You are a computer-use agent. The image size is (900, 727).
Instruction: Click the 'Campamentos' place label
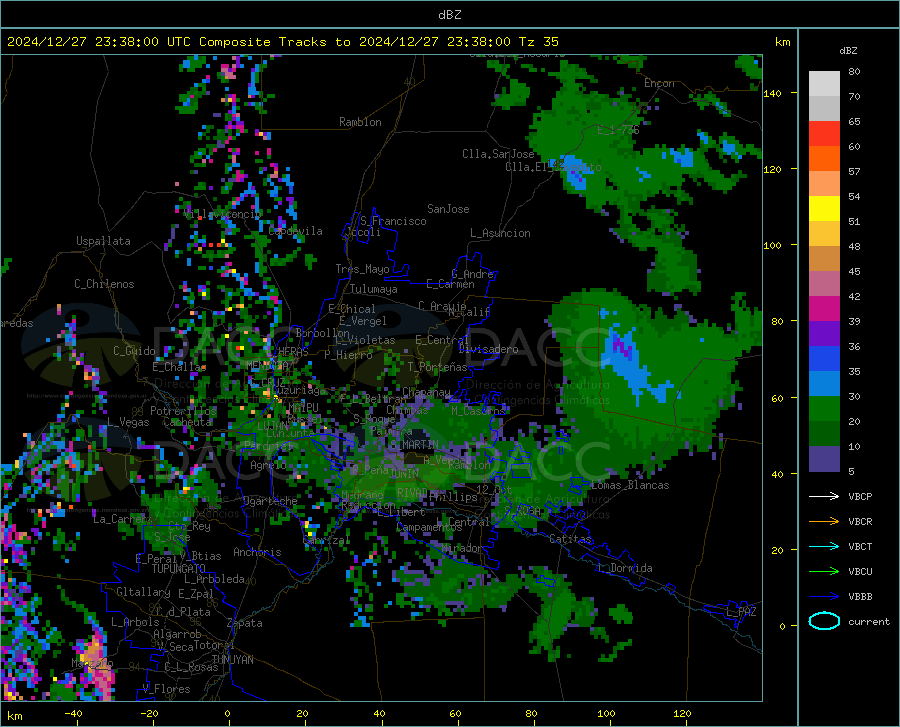(x=429, y=527)
